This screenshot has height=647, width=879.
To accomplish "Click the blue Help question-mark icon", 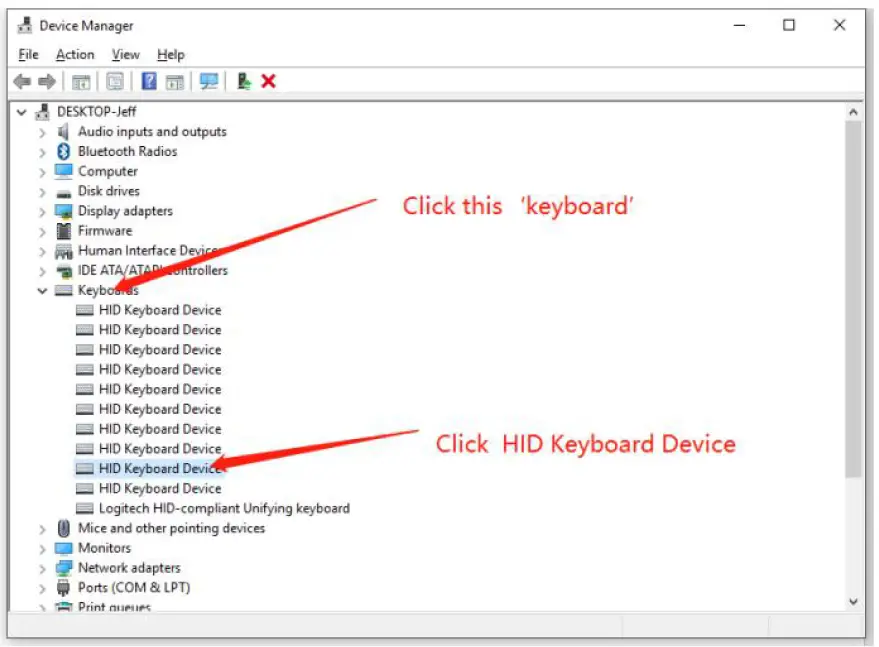I will 149,81.
